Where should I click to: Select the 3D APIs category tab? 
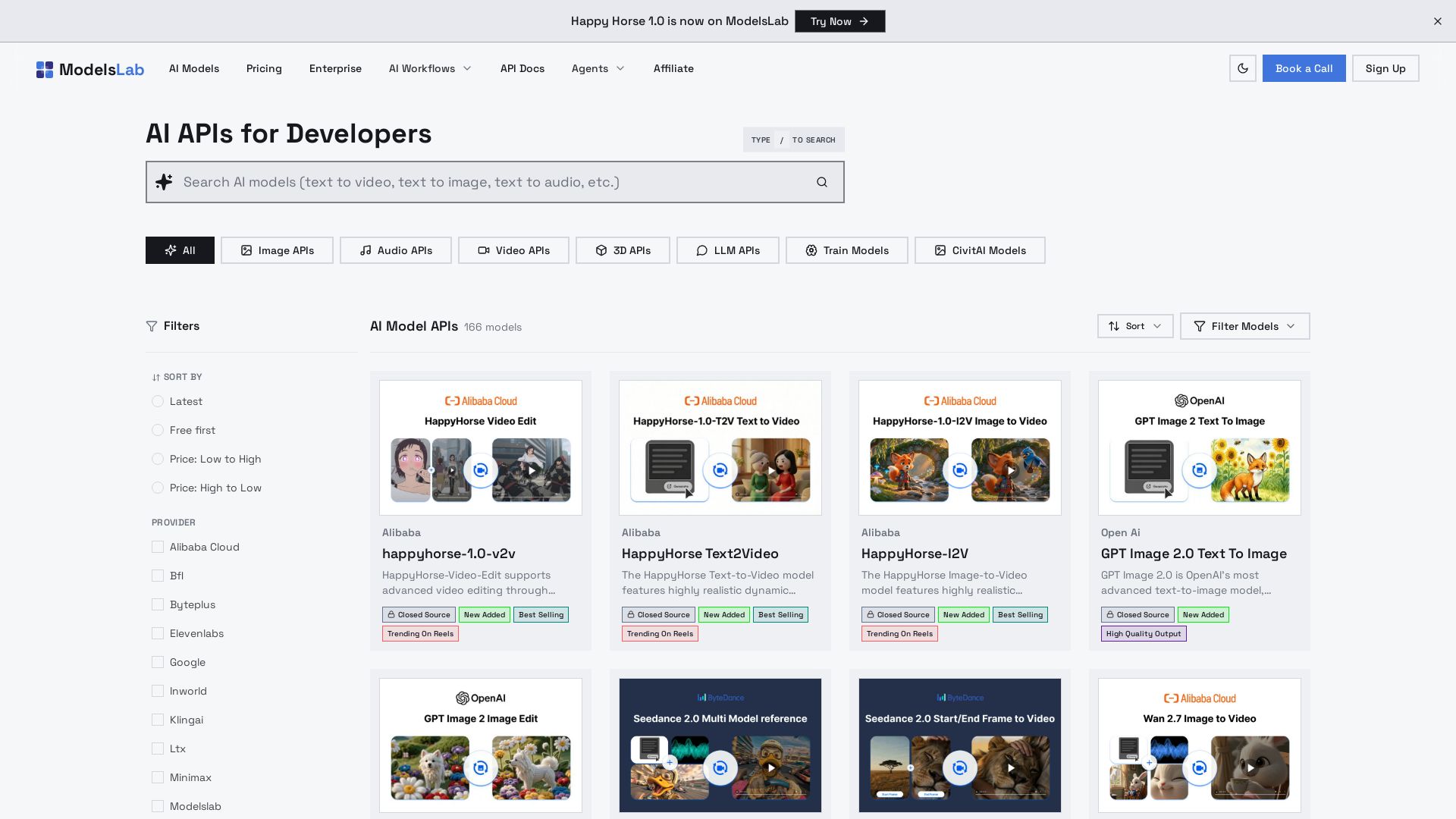tap(623, 250)
